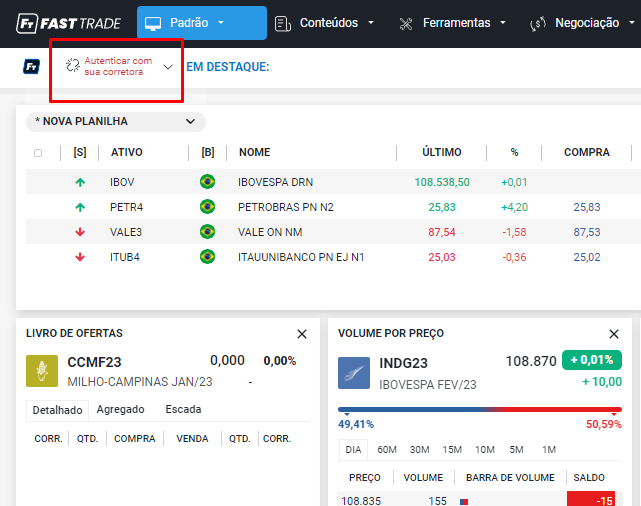
Task: Open the Negociação menu
Action: click(583, 23)
